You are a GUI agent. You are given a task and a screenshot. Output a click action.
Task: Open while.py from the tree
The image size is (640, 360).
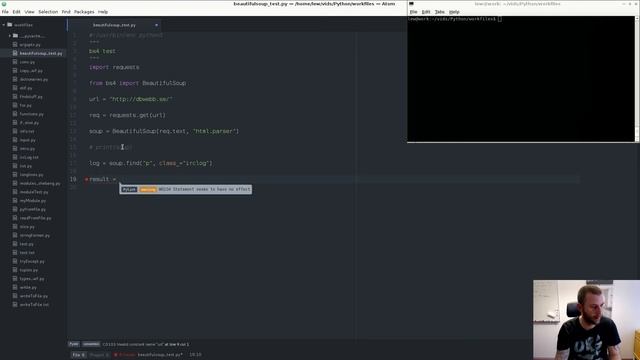pos(28,287)
